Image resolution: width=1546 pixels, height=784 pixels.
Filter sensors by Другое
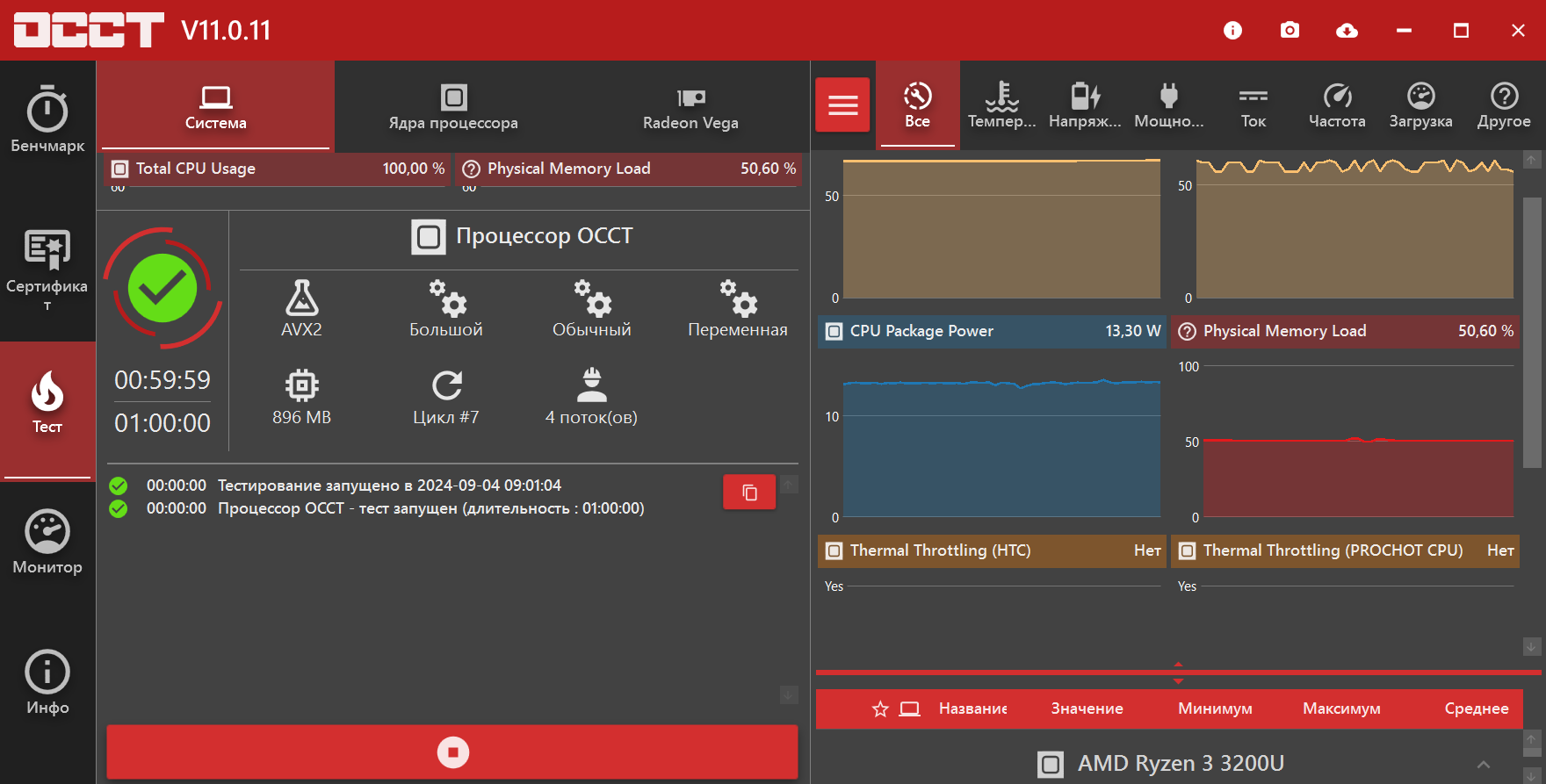coord(1504,104)
